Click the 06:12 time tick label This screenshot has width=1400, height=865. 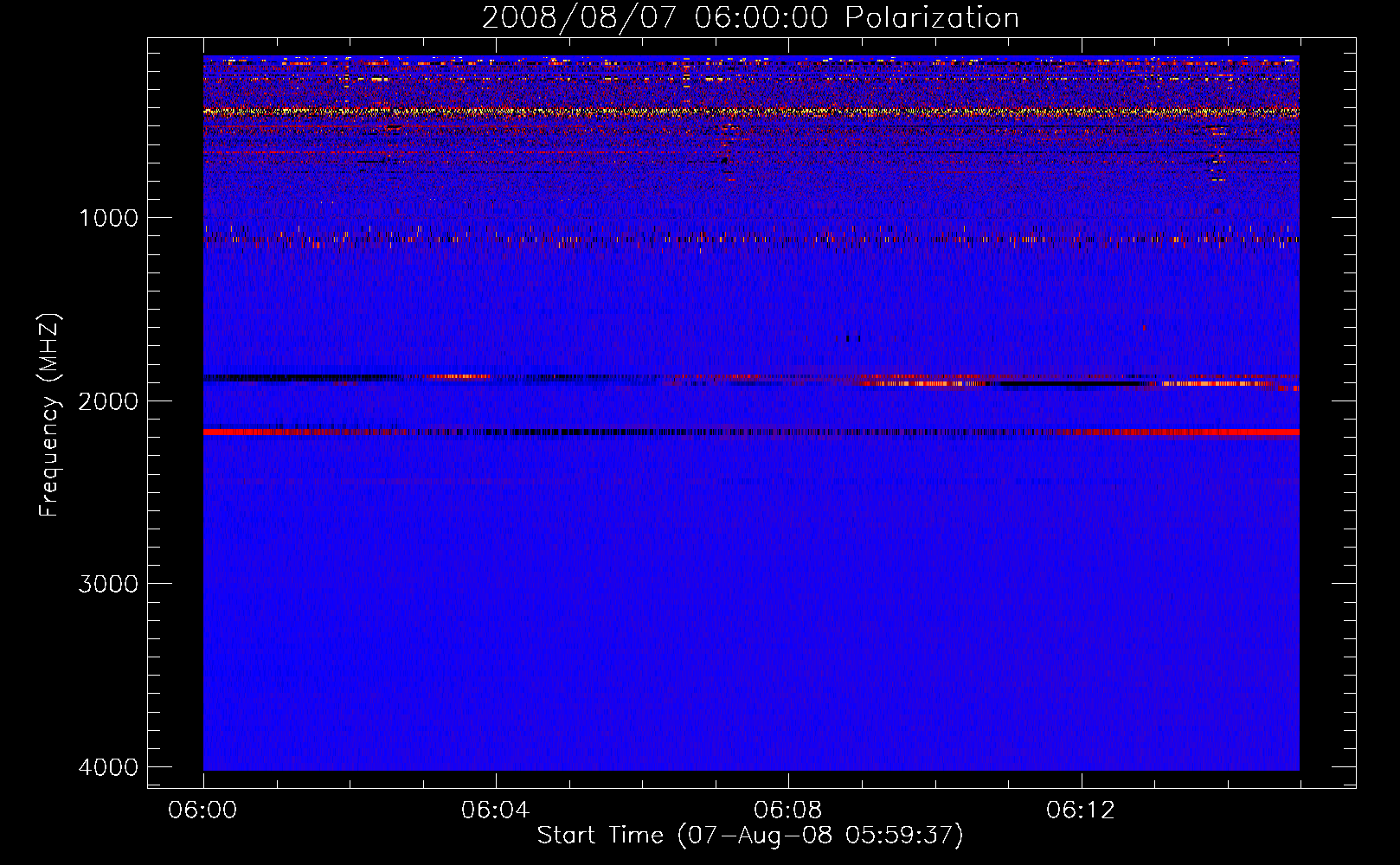[x=1081, y=811]
